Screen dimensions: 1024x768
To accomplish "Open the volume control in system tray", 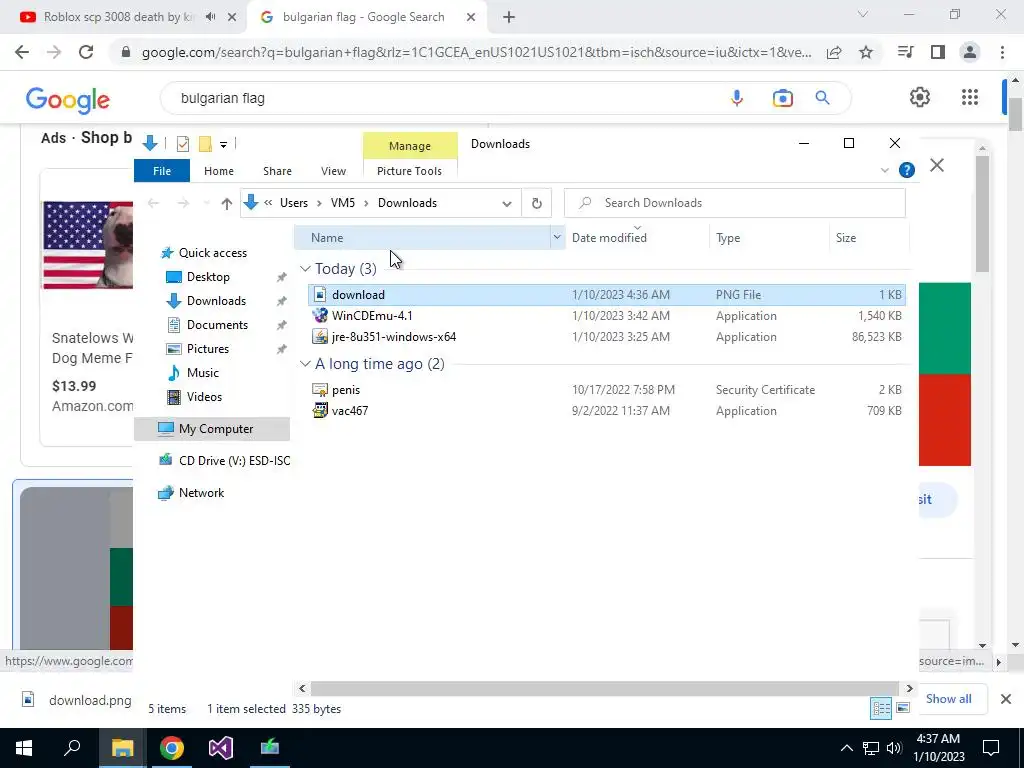I will 895,748.
